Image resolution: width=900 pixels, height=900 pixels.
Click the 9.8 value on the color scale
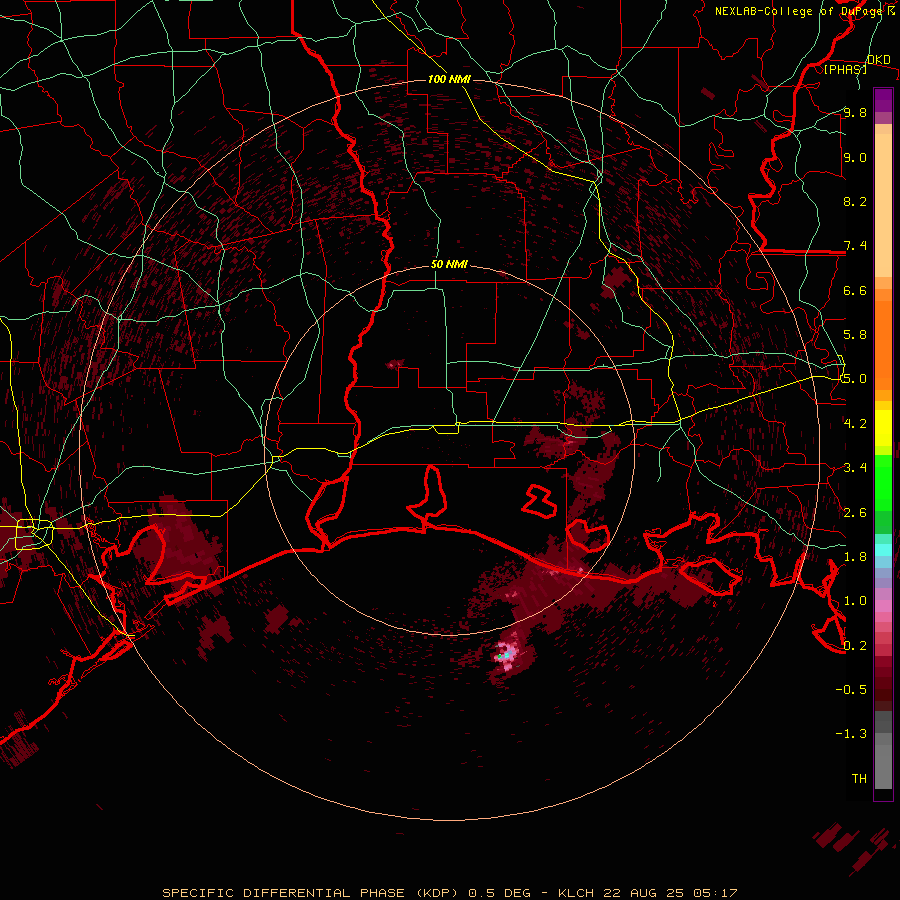(855, 113)
